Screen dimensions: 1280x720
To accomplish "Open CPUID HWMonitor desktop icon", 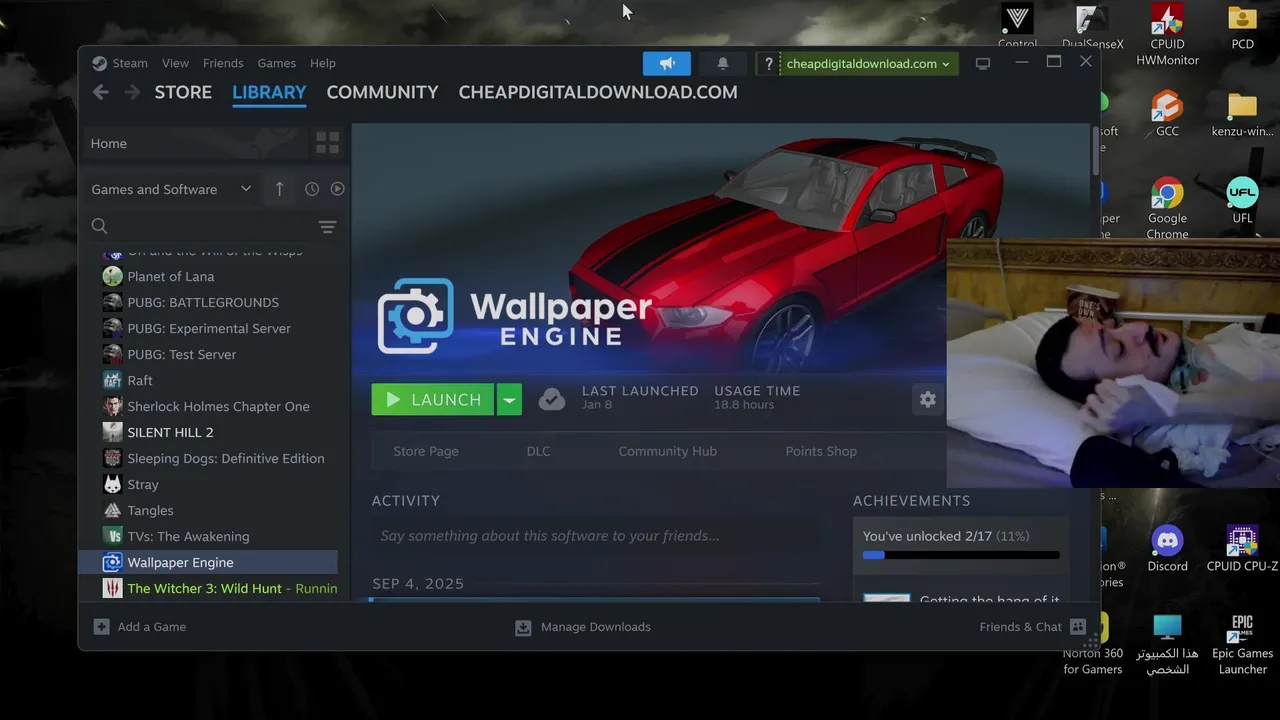I will point(1167,35).
